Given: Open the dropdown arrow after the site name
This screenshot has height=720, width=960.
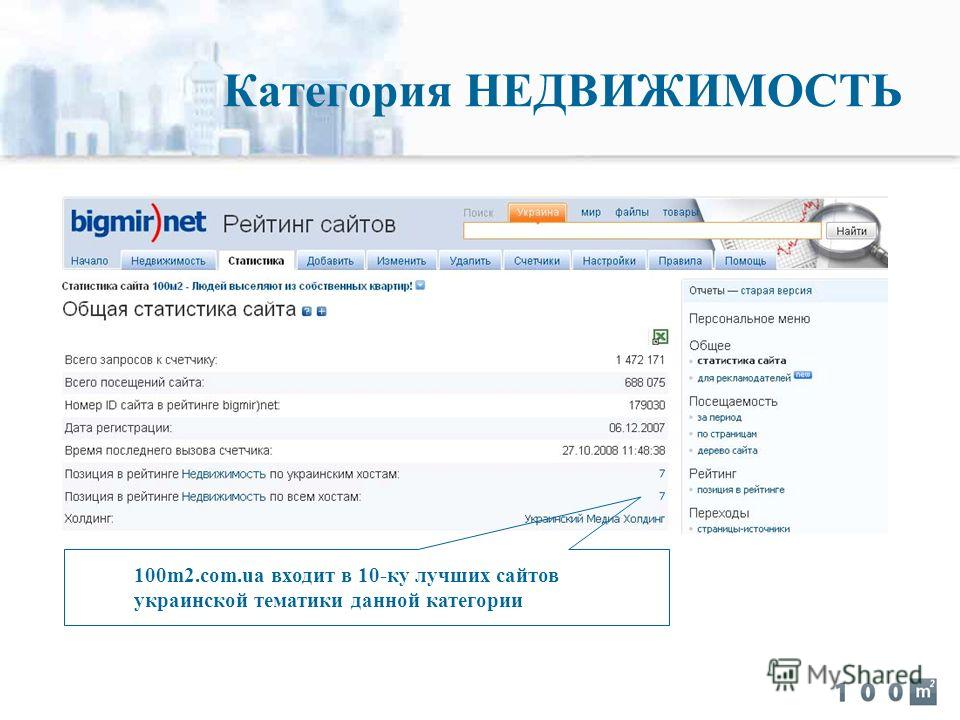Looking at the screenshot, I should pyautogui.click(x=420, y=285).
